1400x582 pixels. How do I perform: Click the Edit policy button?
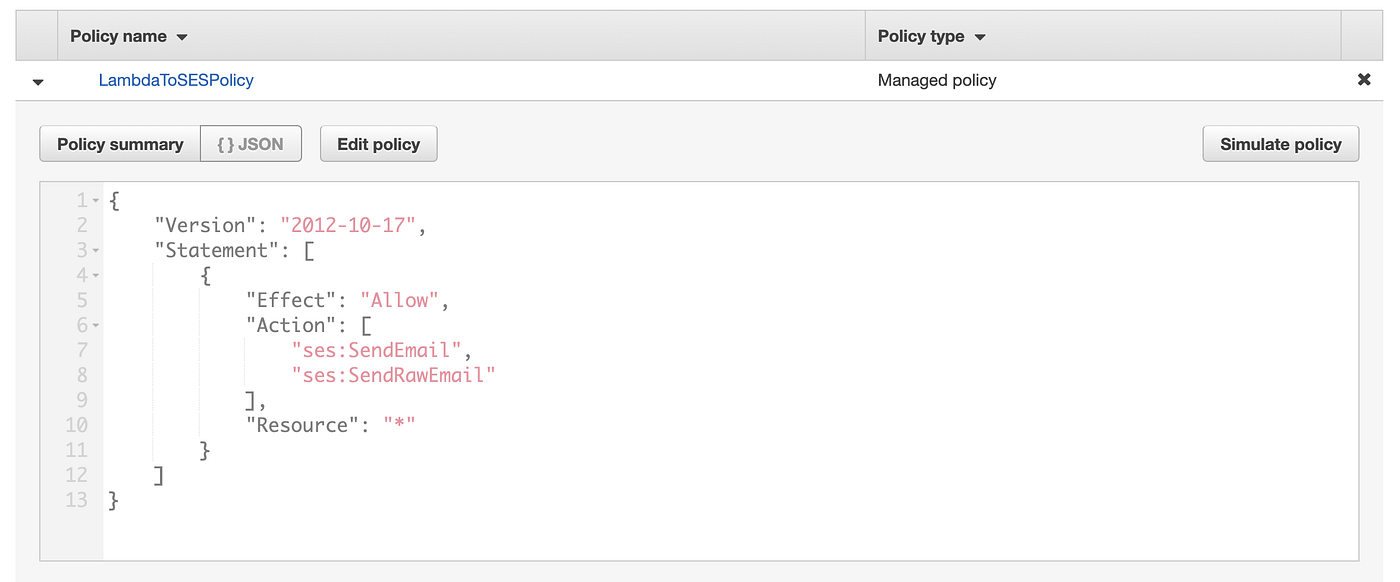(x=378, y=144)
